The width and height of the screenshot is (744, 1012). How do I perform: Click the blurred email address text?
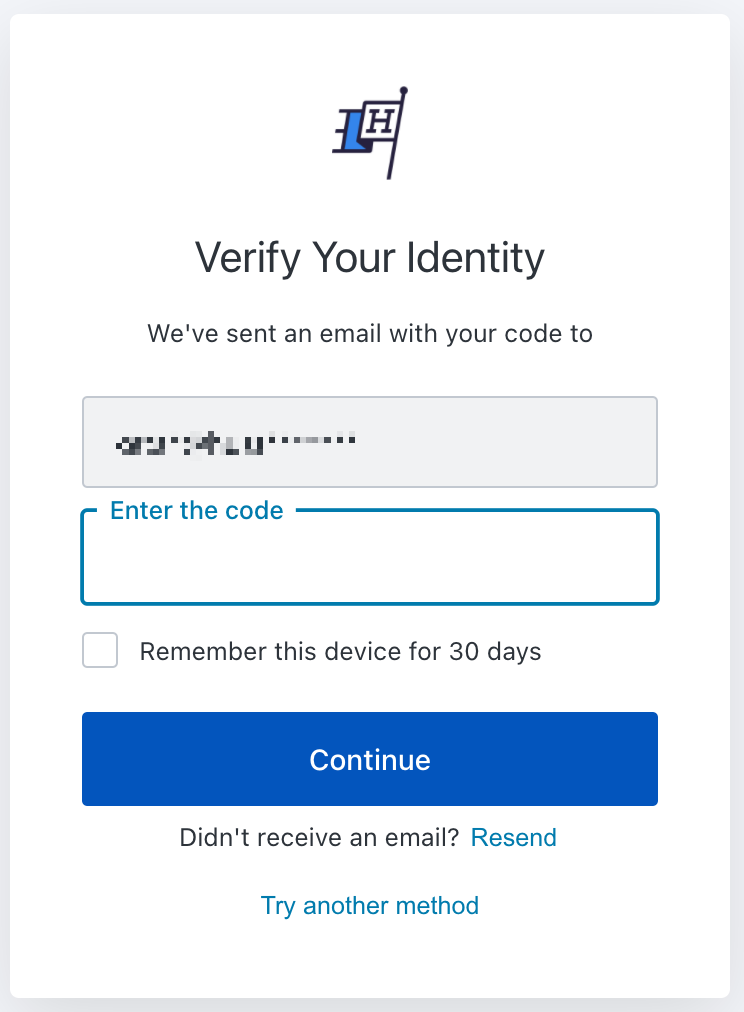[236, 443]
